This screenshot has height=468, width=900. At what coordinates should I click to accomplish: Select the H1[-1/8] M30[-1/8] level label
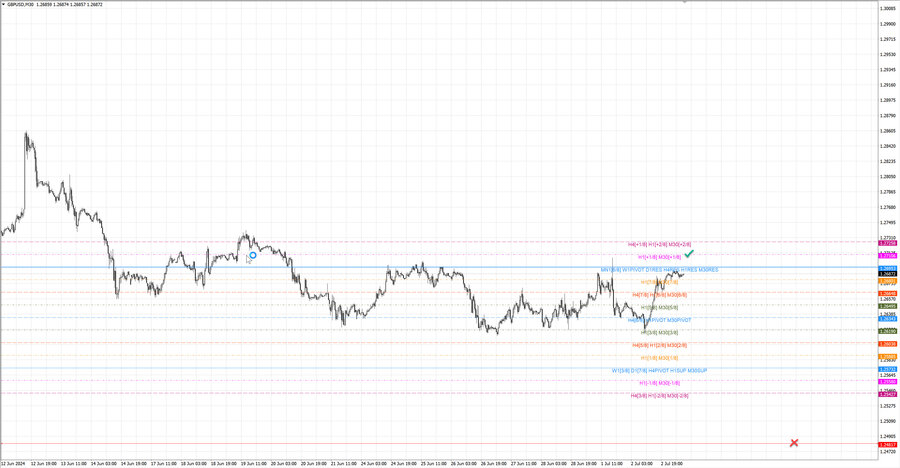click(x=660, y=383)
